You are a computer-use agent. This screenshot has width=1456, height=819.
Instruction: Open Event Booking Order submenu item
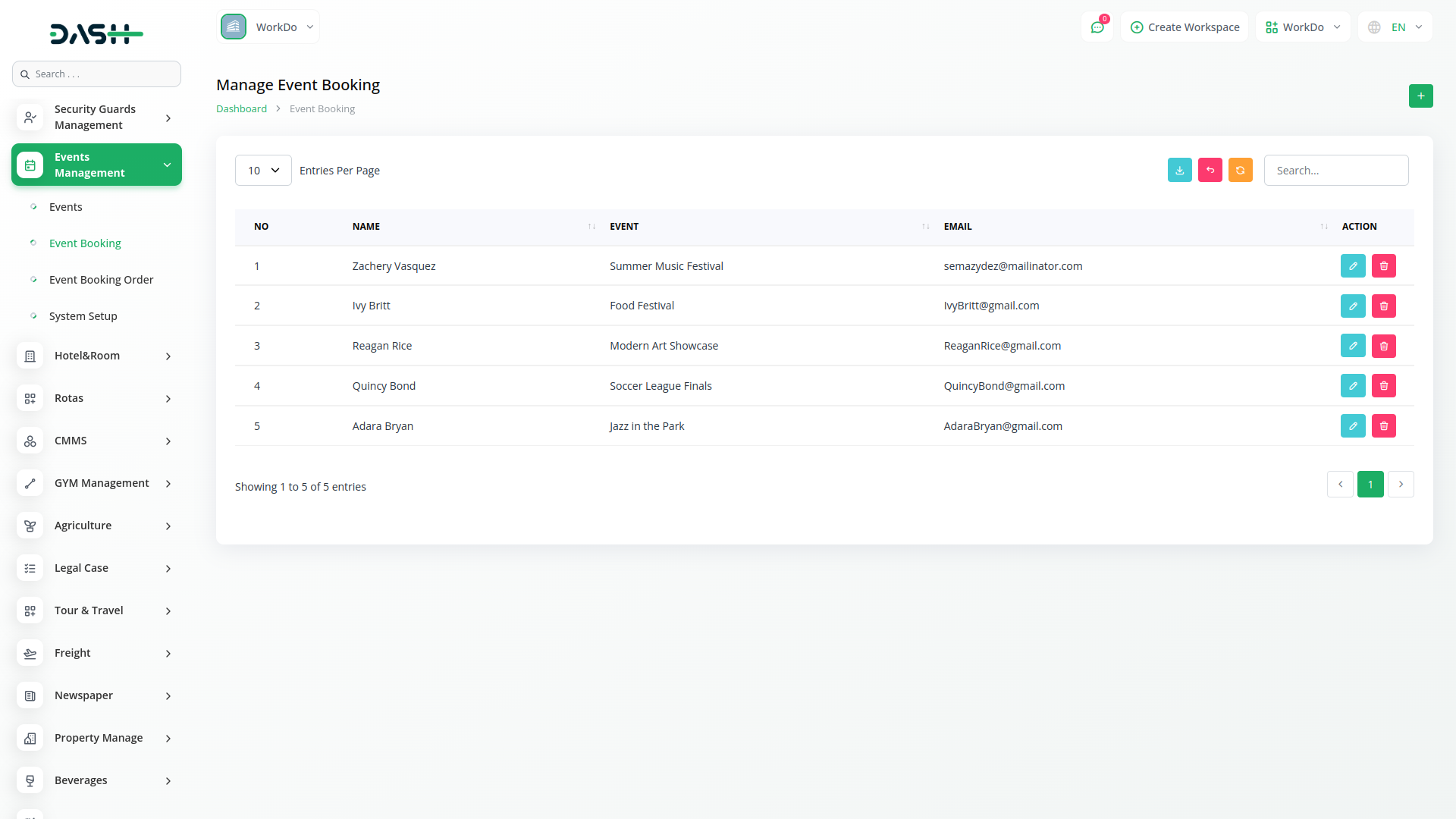[x=101, y=280]
